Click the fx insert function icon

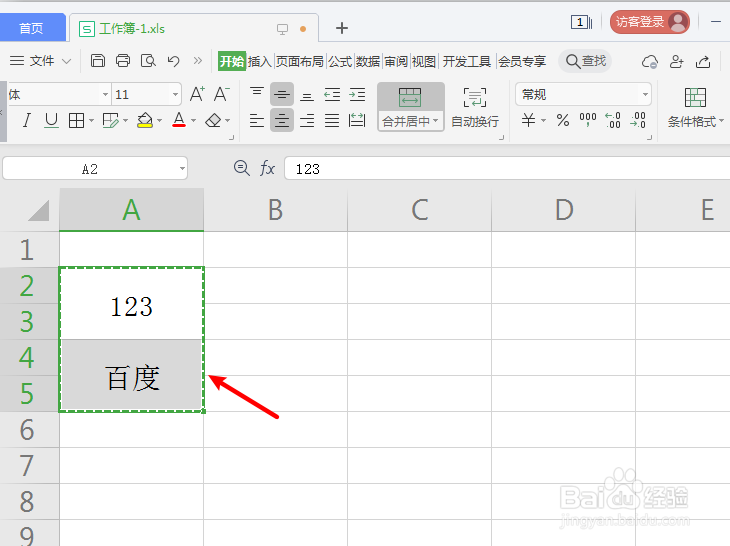coord(267,168)
